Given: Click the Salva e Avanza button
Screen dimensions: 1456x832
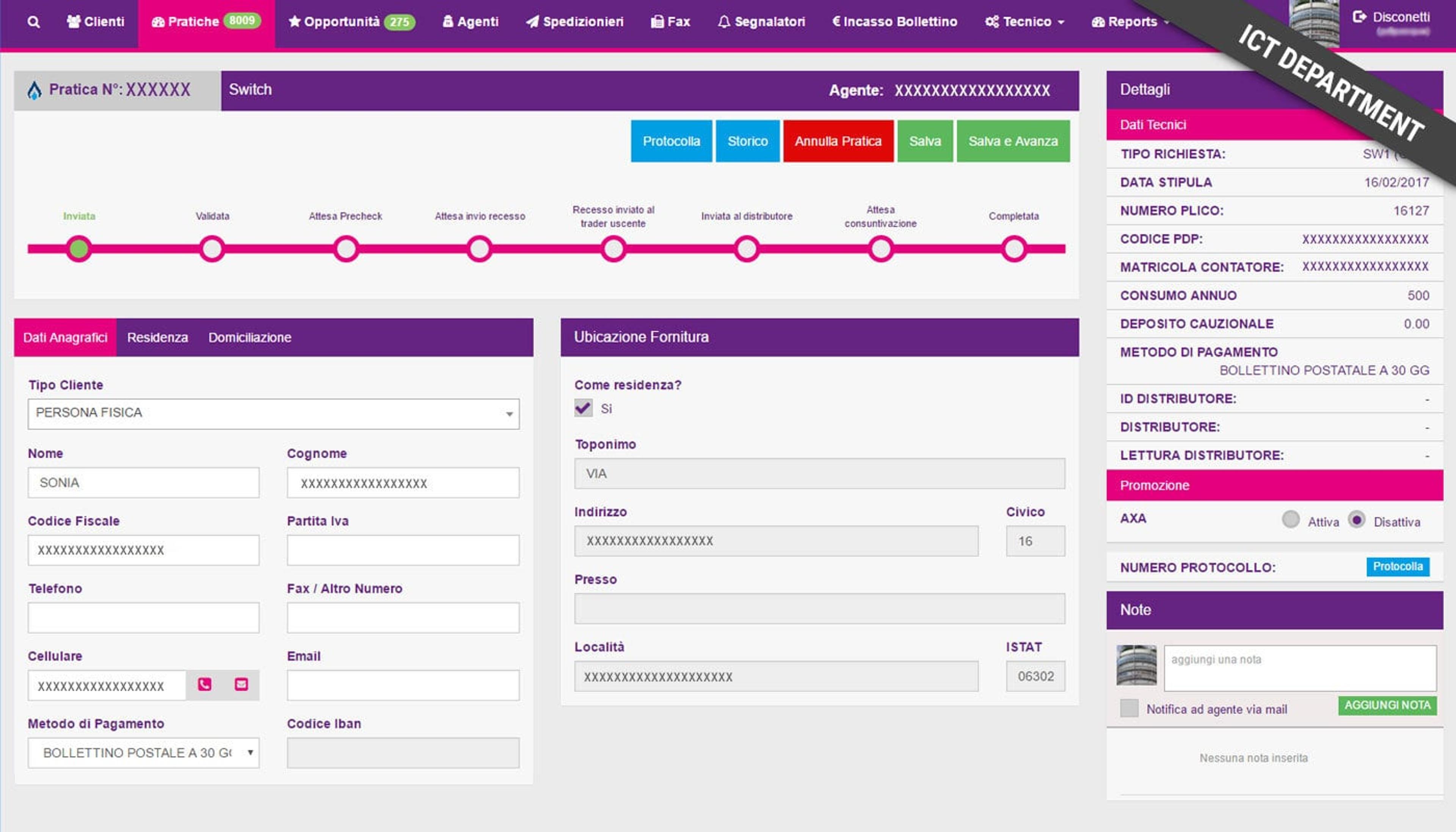Looking at the screenshot, I should pyautogui.click(x=1013, y=141).
